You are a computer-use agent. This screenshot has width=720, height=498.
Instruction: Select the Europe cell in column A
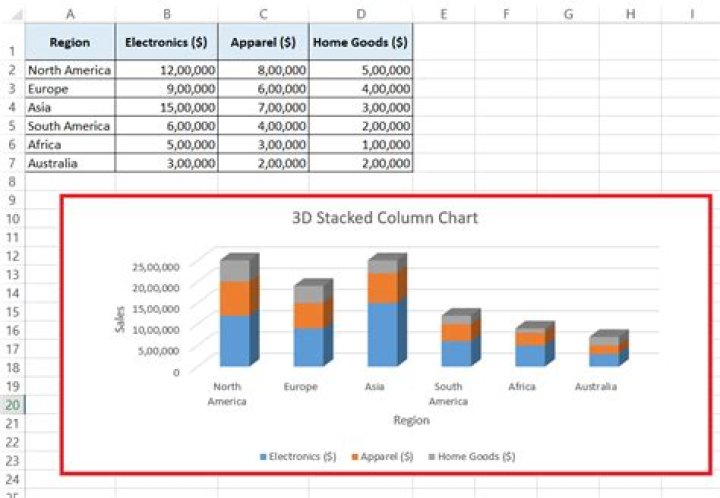click(70, 89)
